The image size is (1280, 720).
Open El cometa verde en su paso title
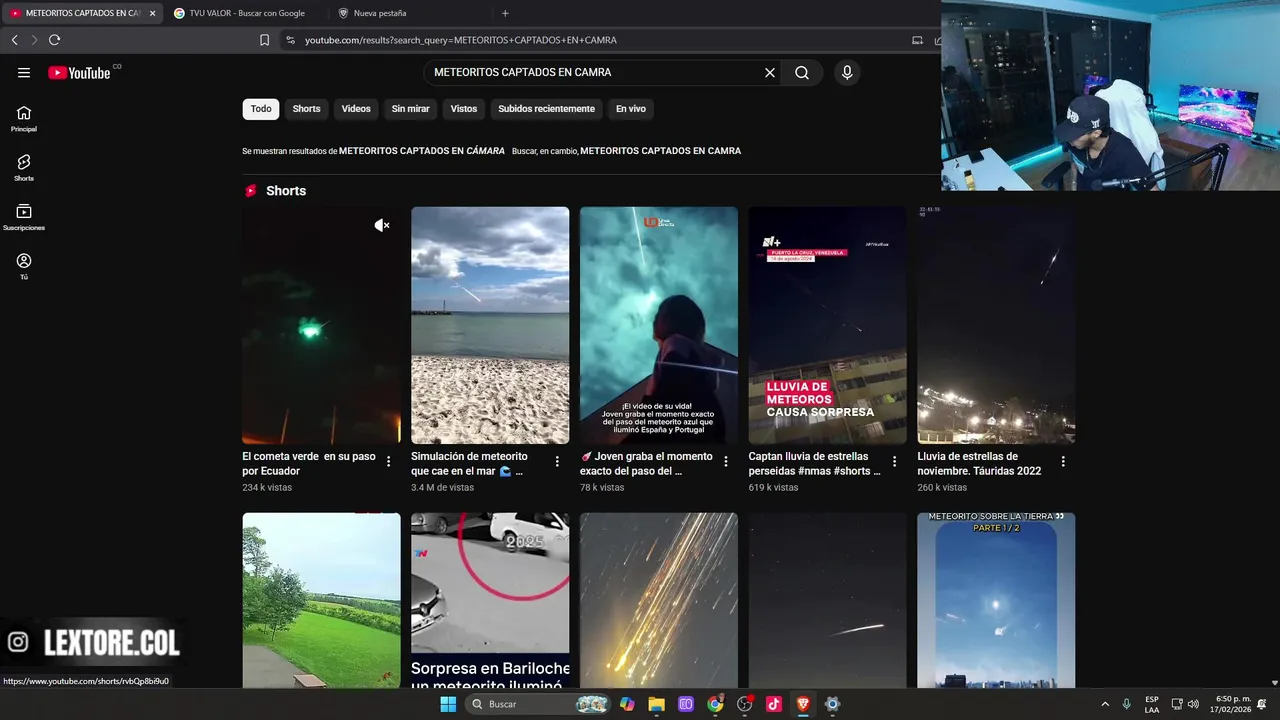click(309, 463)
